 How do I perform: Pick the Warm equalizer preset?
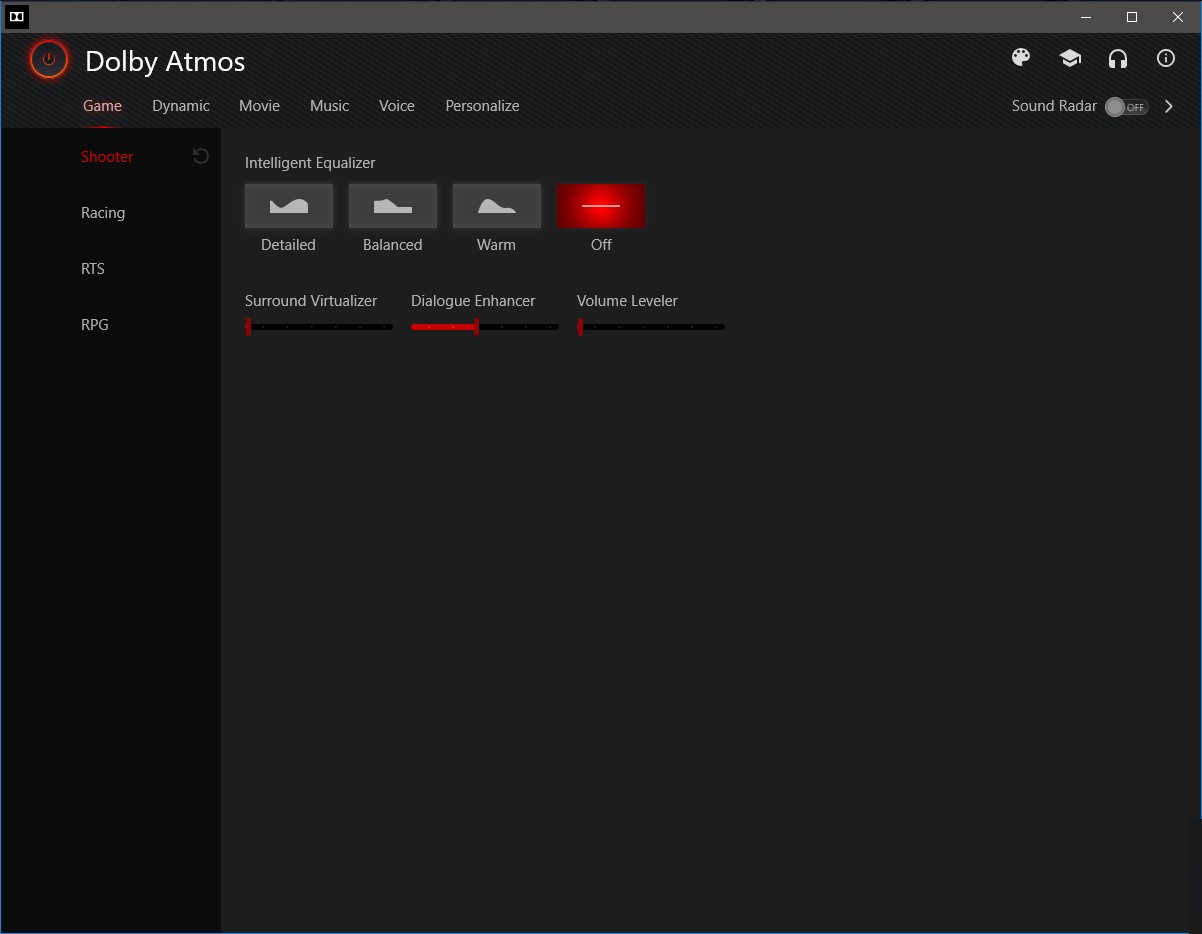(497, 206)
